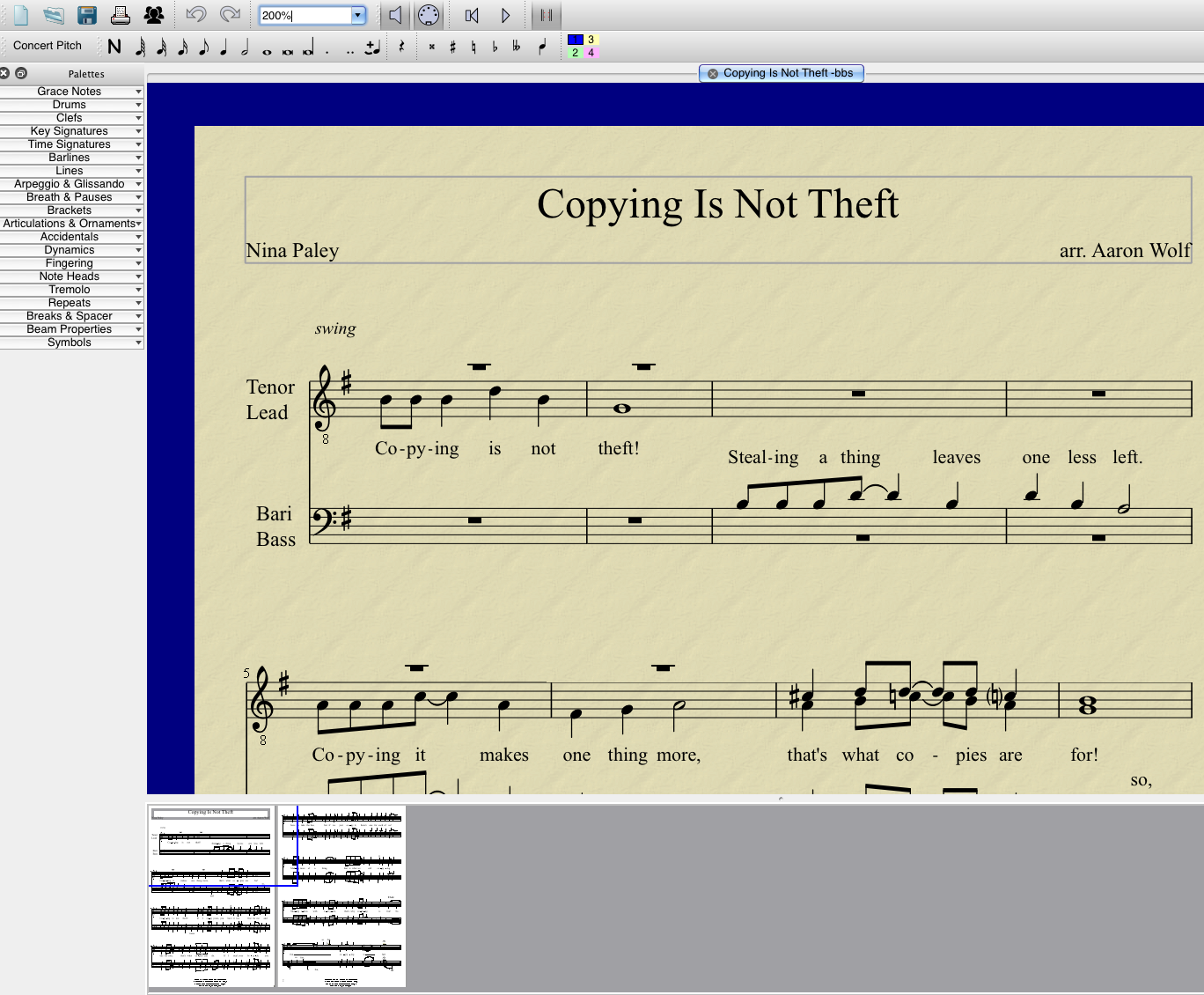Select voice 2 green swatch
The image size is (1204, 995).
pyautogui.click(x=576, y=53)
